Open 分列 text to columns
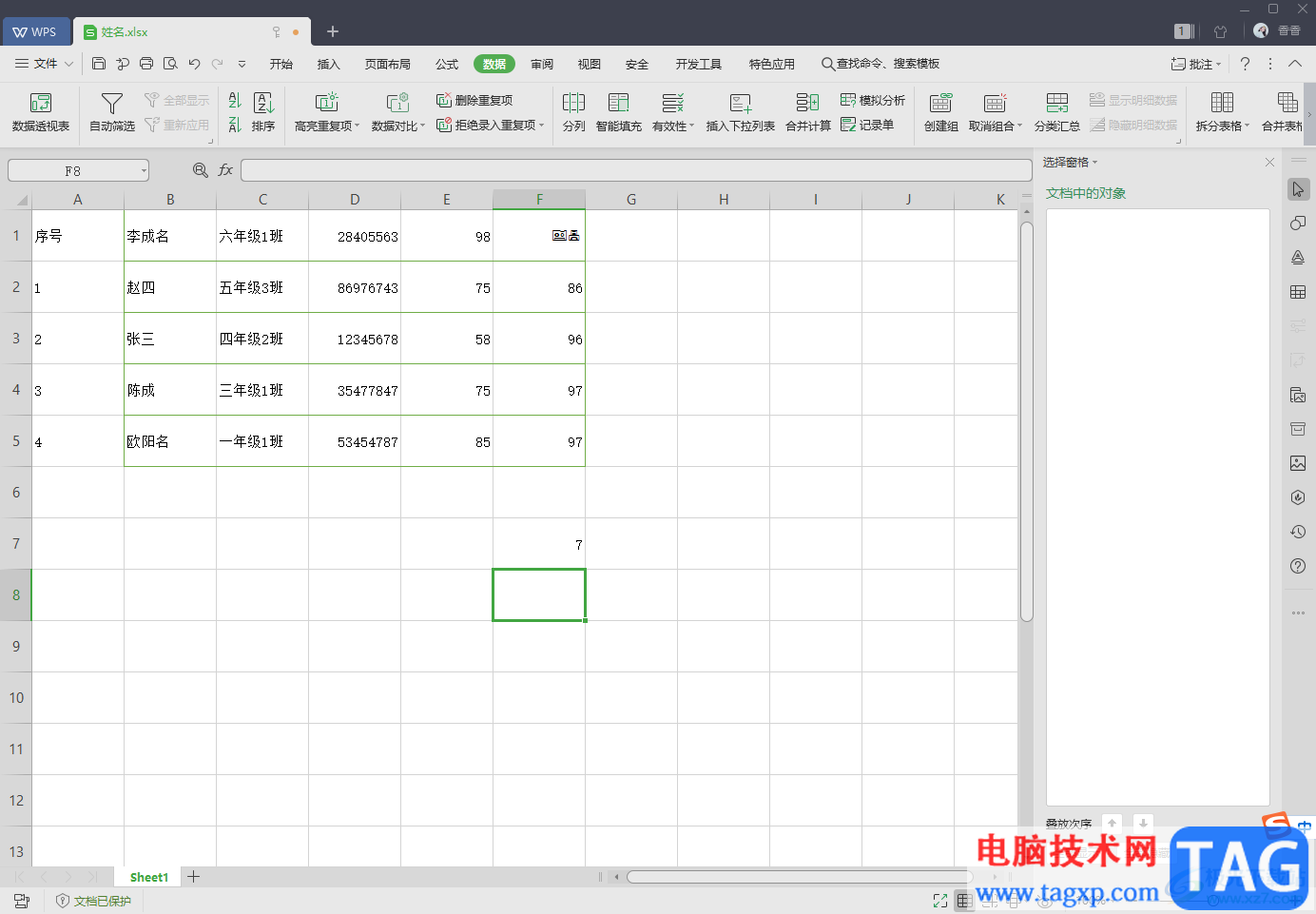Image resolution: width=1316 pixels, height=914 pixels. click(573, 112)
